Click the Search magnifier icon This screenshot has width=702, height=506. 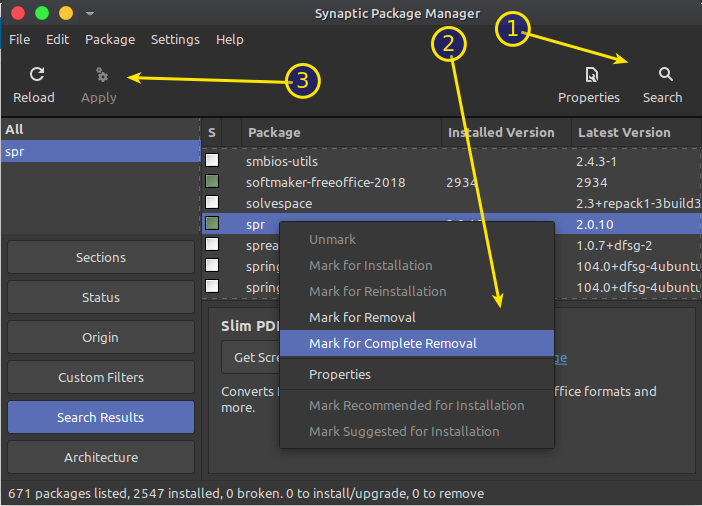click(x=665, y=74)
